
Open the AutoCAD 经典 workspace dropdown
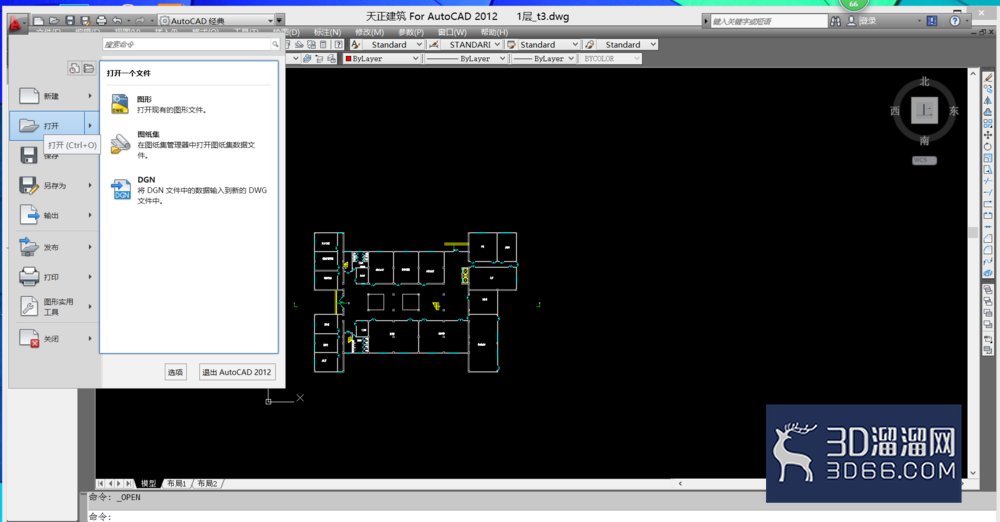pyautogui.click(x=219, y=20)
